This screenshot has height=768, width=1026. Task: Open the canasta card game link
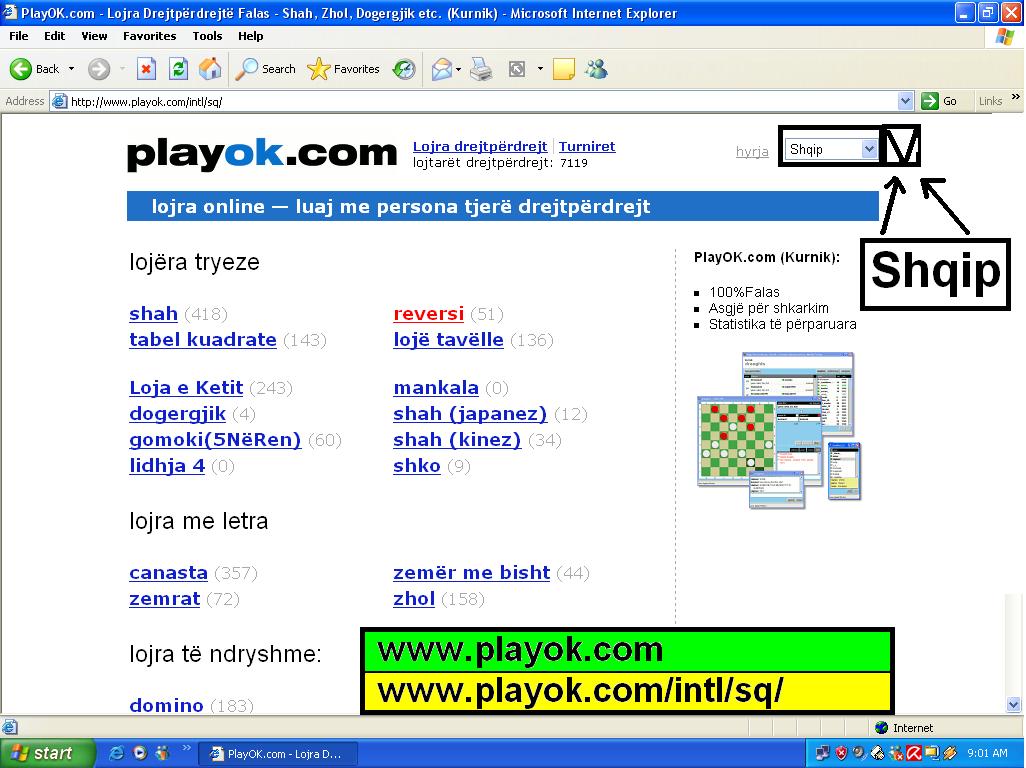(168, 572)
